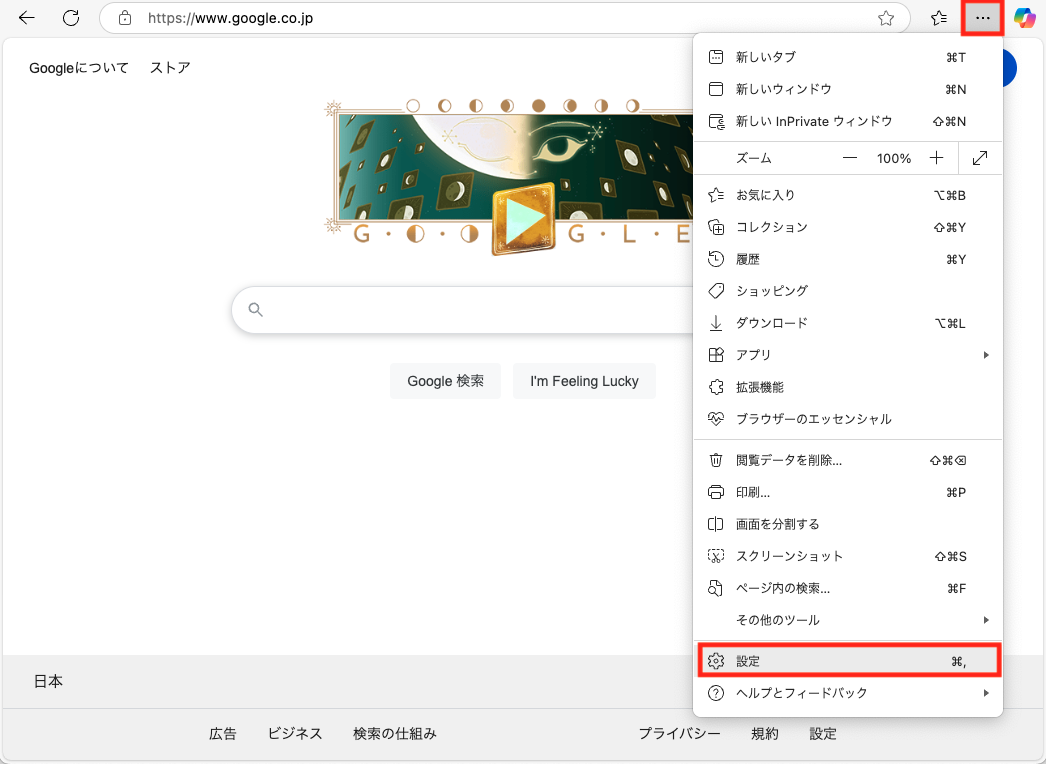
Task: Click the コレクション icon
Action: [x=716, y=227]
